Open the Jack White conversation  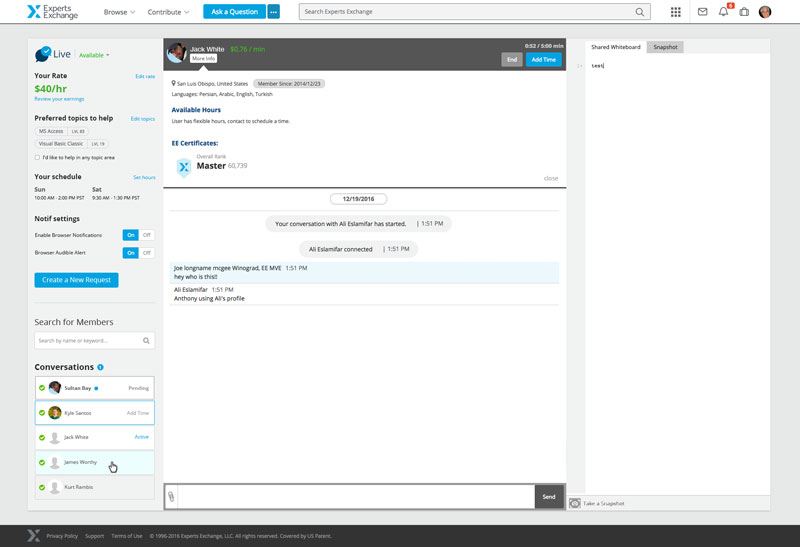94,437
